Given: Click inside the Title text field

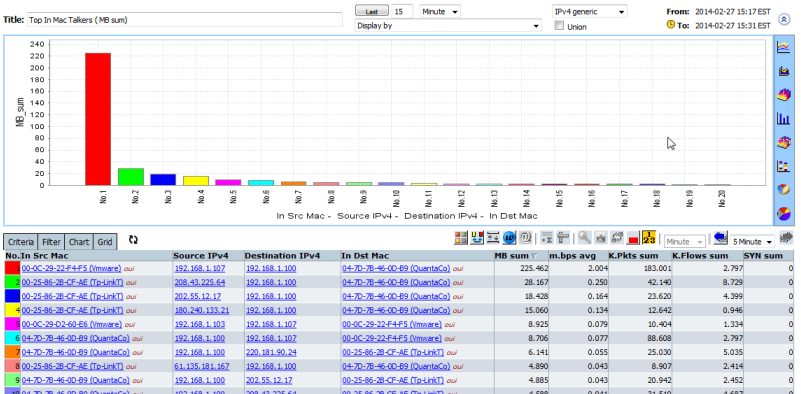Looking at the screenshot, I should coord(184,19).
